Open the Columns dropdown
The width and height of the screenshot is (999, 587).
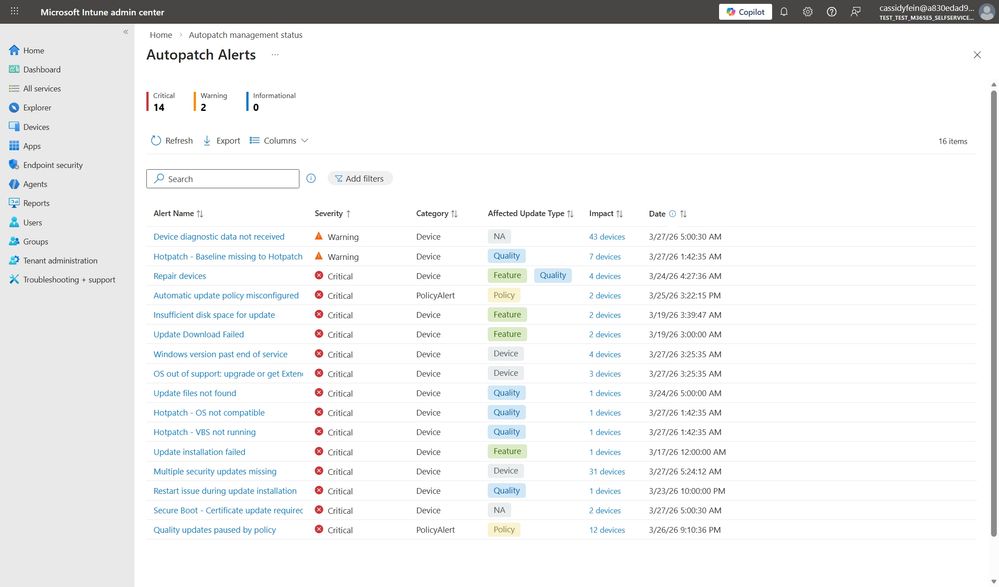tap(279, 141)
